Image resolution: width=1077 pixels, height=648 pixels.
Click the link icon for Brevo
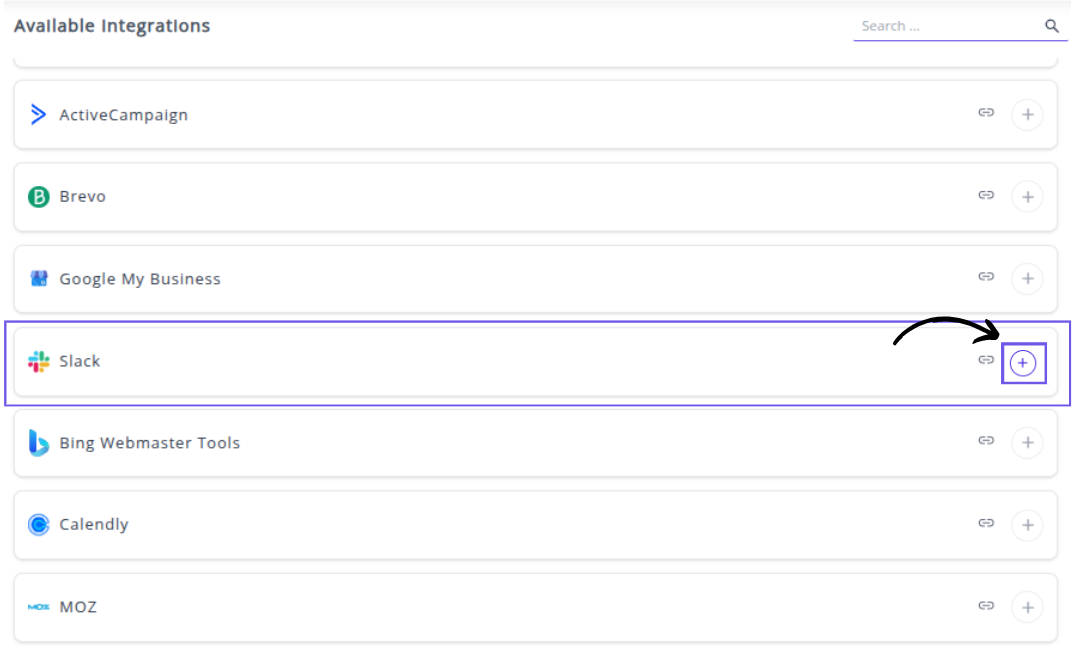pyautogui.click(x=986, y=195)
